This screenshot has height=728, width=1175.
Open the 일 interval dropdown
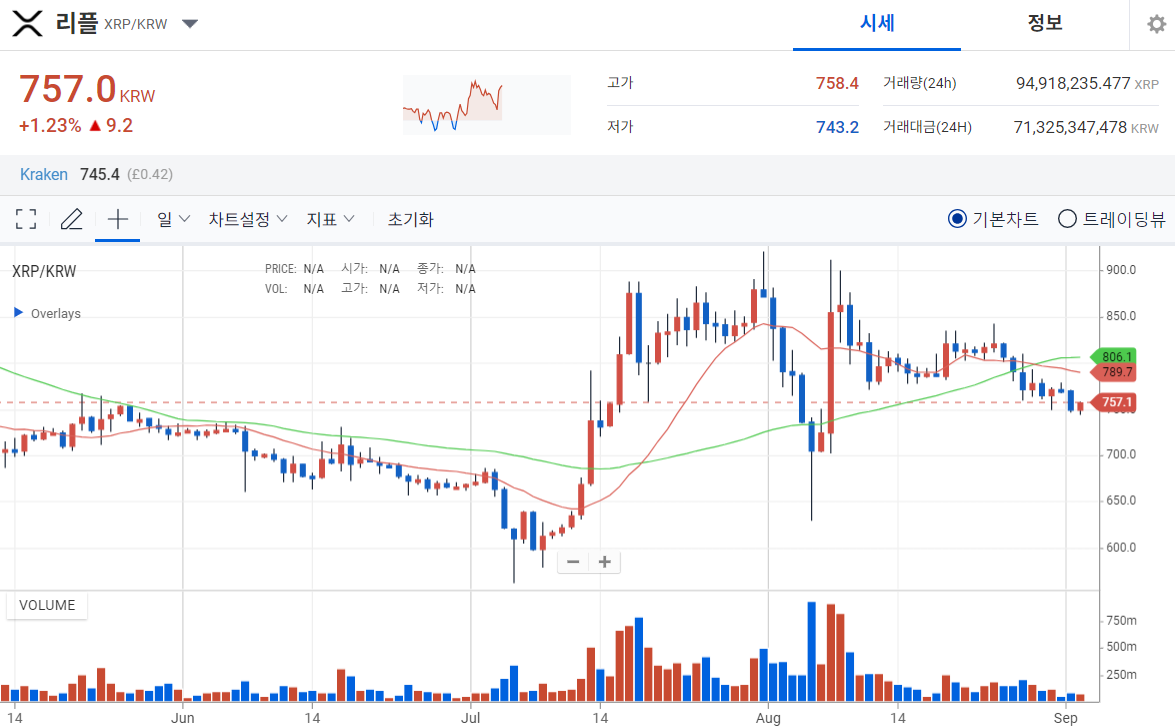(x=173, y=219)
